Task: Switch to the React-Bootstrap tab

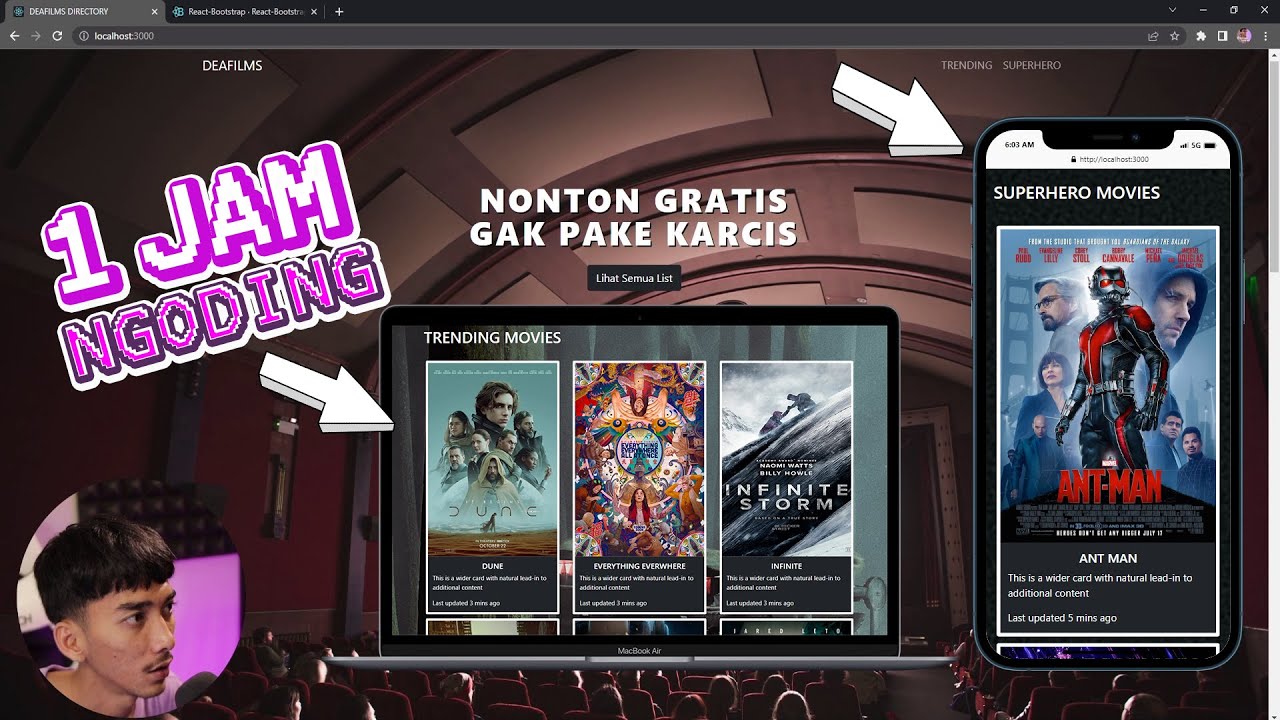Action: (245, 12)
